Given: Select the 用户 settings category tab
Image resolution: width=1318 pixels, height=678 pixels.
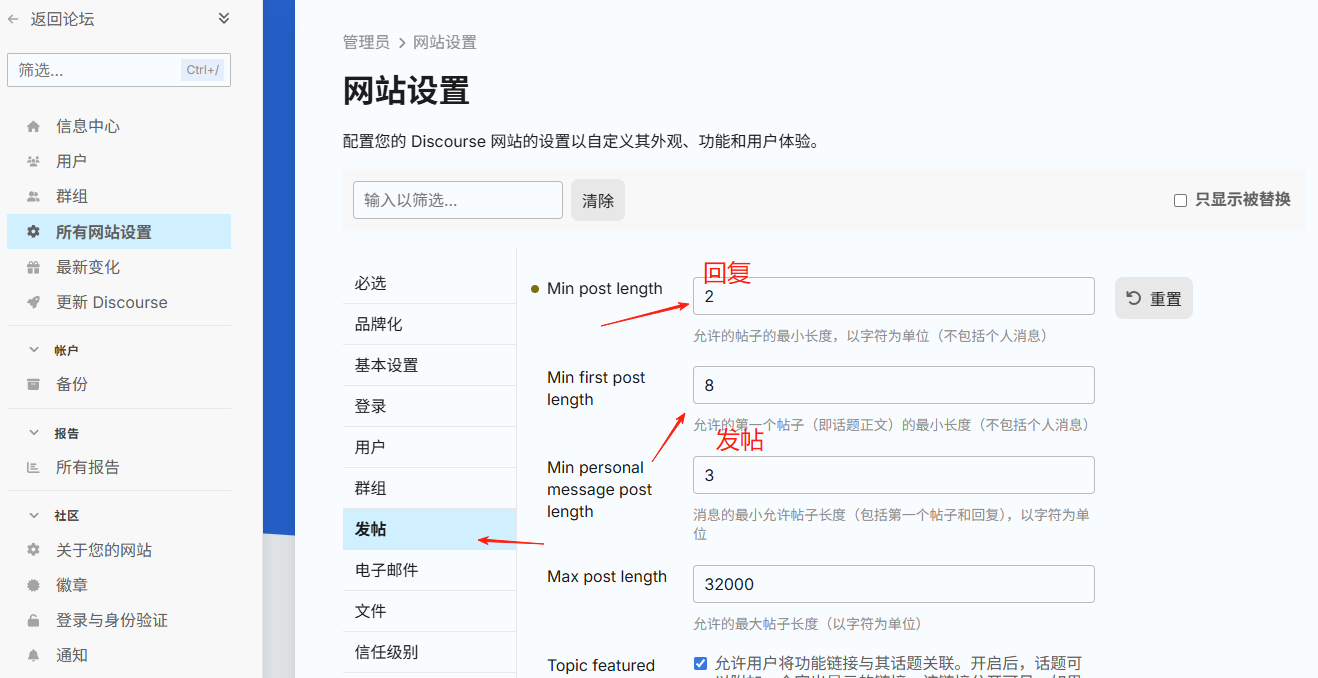Looking at the screenshot, I should pos(429,447).
